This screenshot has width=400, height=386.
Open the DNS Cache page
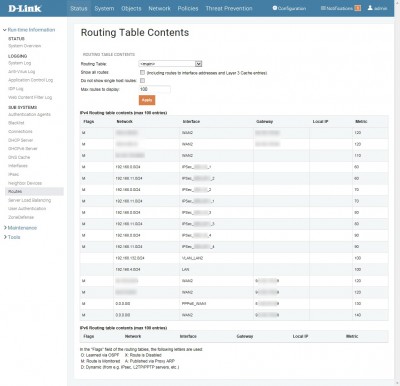[x=19, y=157]
